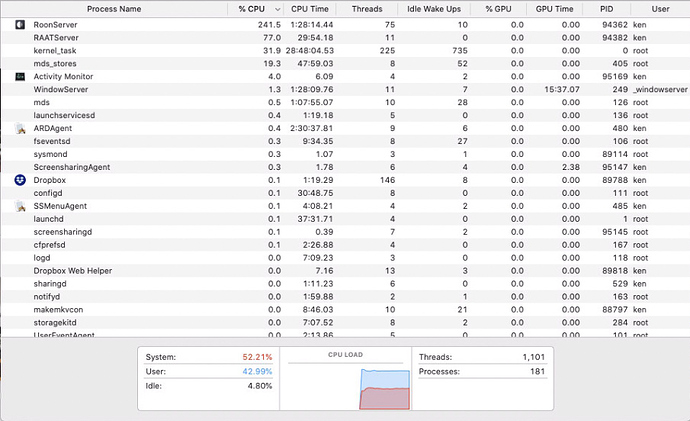The image size is (690, 421).
Task: Select the cfprefsd process row
Action: 345,245
